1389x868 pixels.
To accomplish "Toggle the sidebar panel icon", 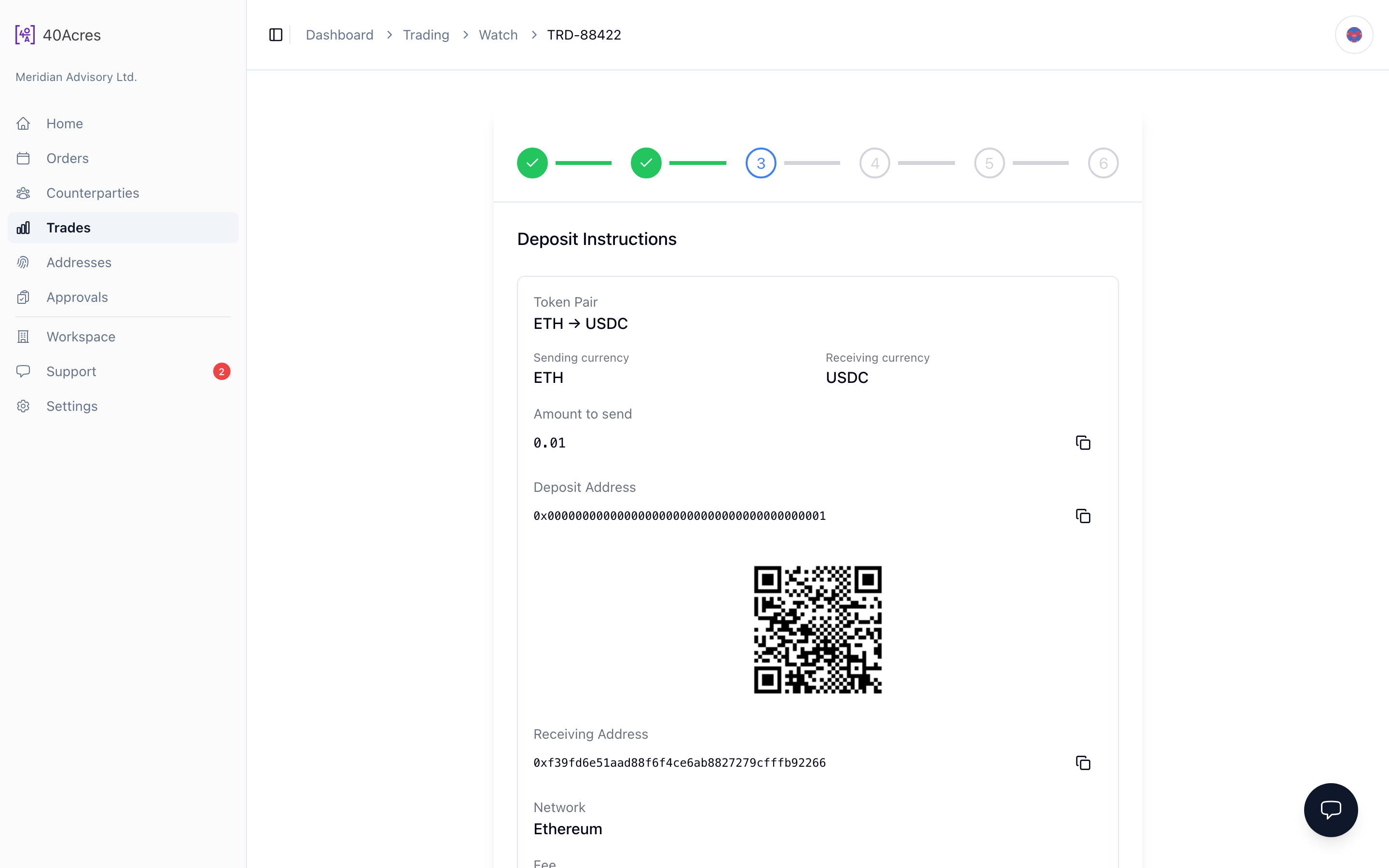I will click(x=275, y=35).
